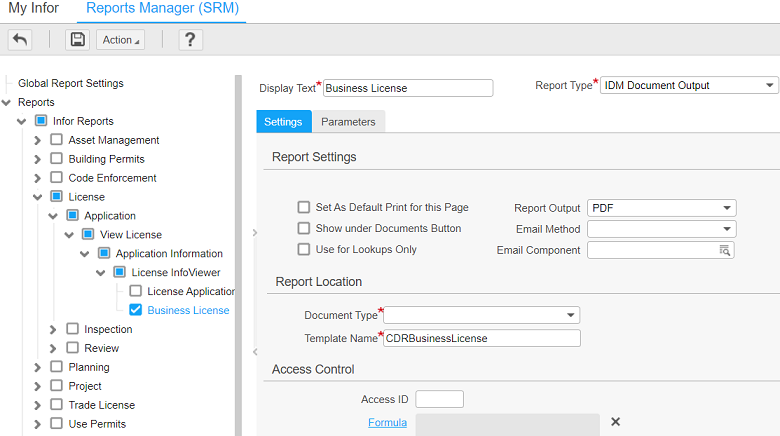Click the Template Name input field

click(x=481, y=338)
